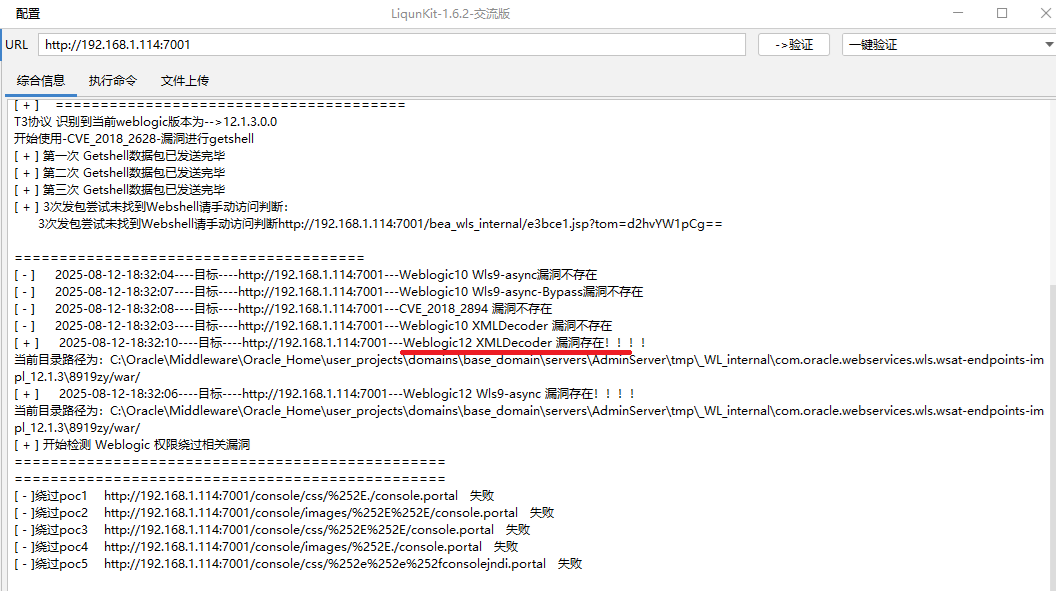Image resolution: width=1056 pixels, height=591 pixels.
Task: Click the 绕过poc2 result line
Action: click(x=284, y=513)
